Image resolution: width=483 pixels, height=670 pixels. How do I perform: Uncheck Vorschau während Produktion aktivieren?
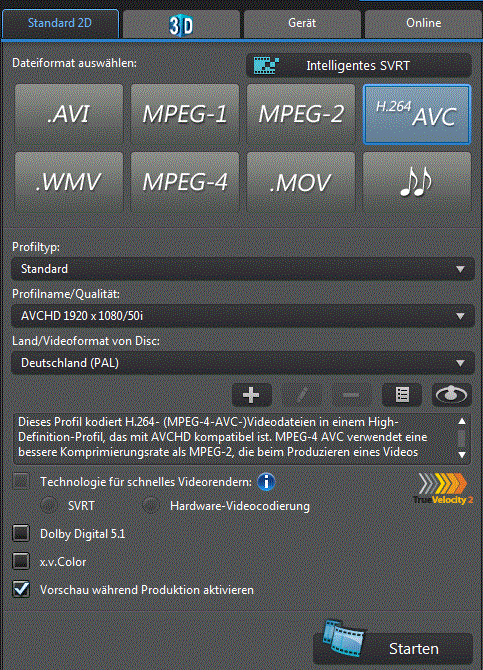pyautogui.click(x=21, y=589)
